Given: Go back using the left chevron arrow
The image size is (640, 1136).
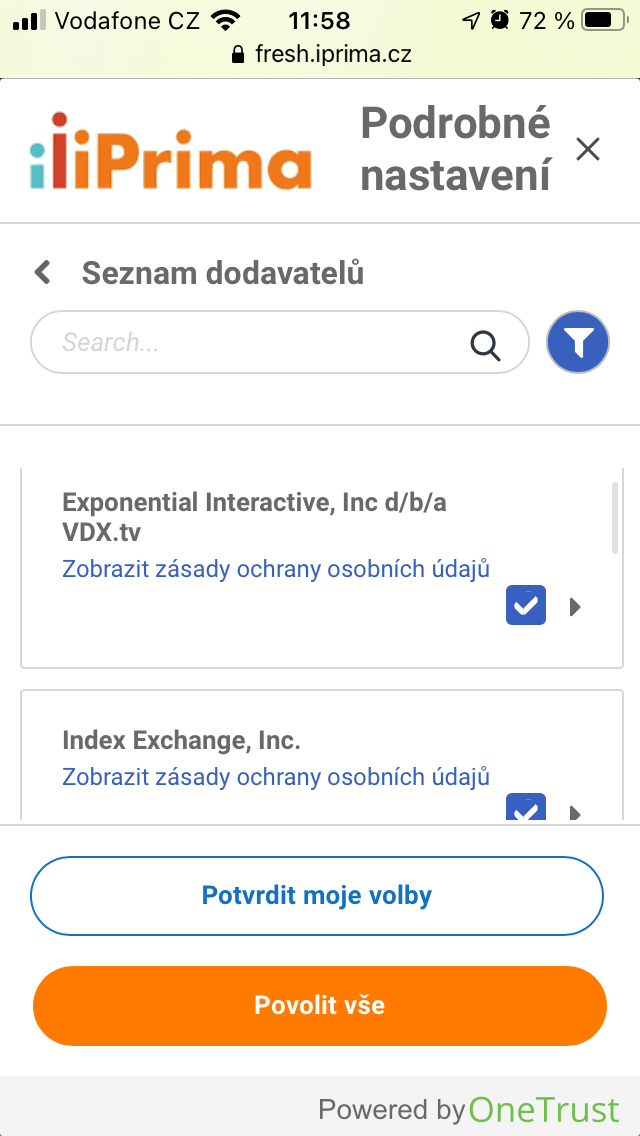Looking at the screenshot, I should click(43, 272).
